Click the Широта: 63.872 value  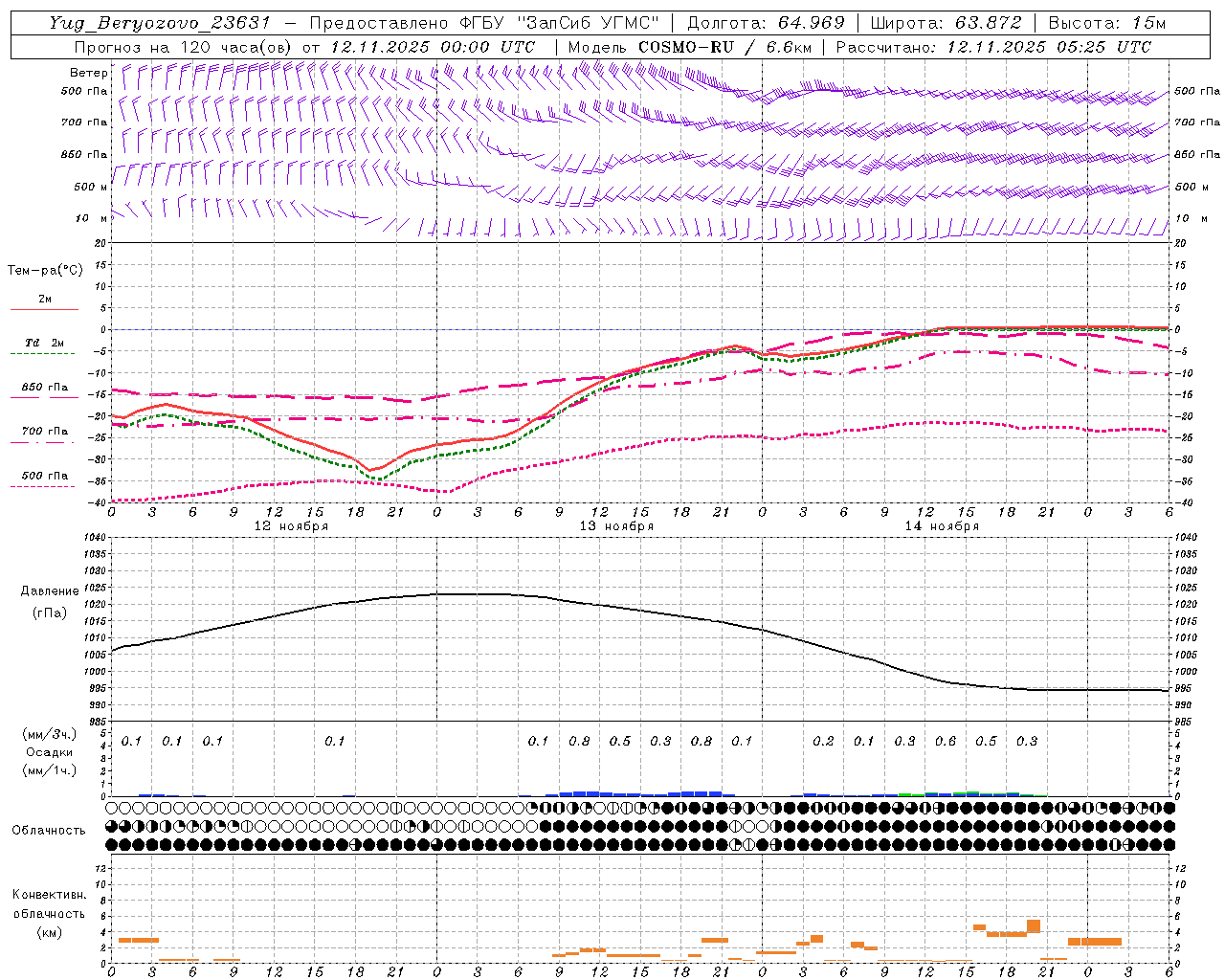click(x=947, y=23)
